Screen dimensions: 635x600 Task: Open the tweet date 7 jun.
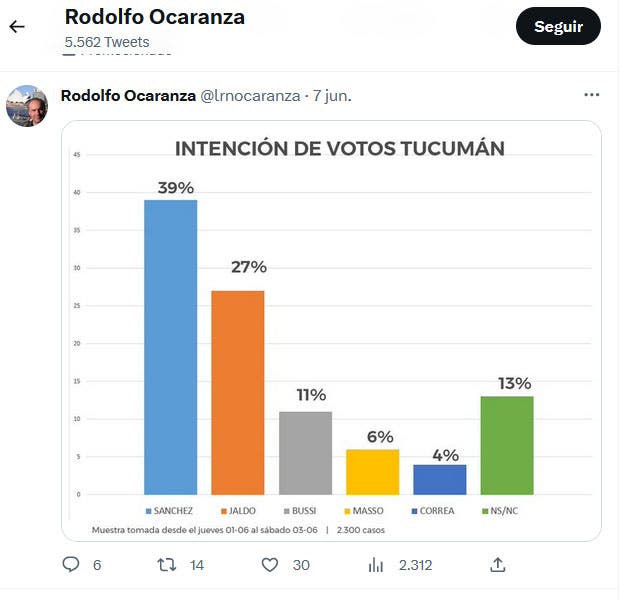click(x=332, y=96)
